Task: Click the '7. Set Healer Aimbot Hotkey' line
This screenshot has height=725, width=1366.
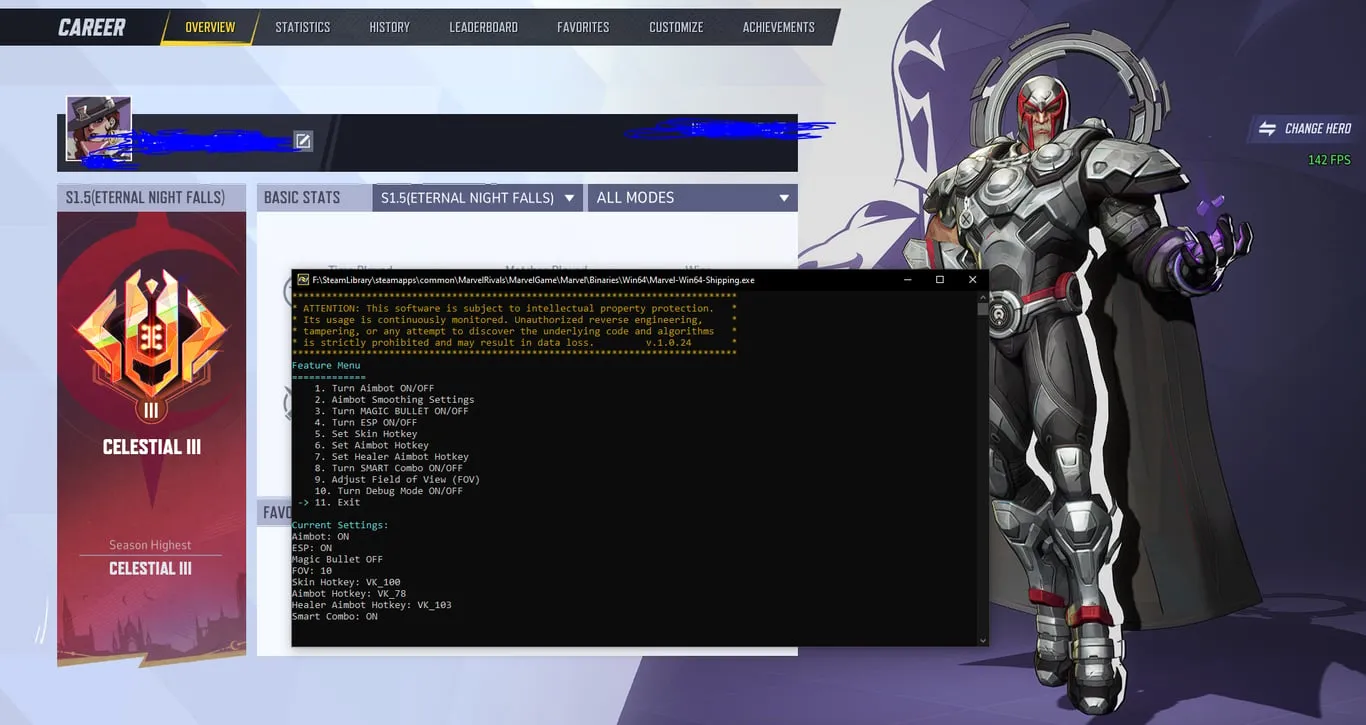Action: click(391, 457)
